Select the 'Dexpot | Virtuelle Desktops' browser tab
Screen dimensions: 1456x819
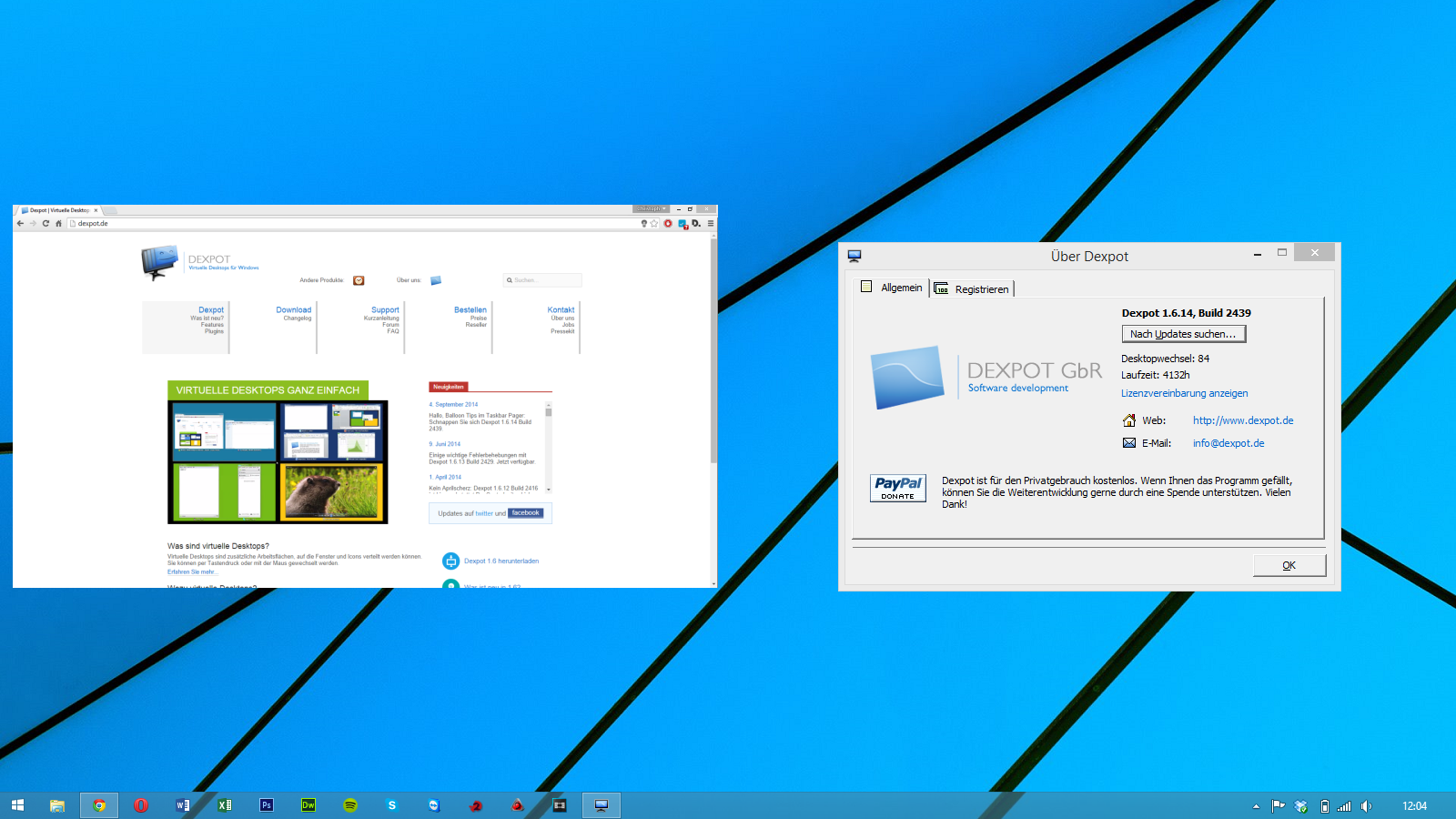point(59,210)
